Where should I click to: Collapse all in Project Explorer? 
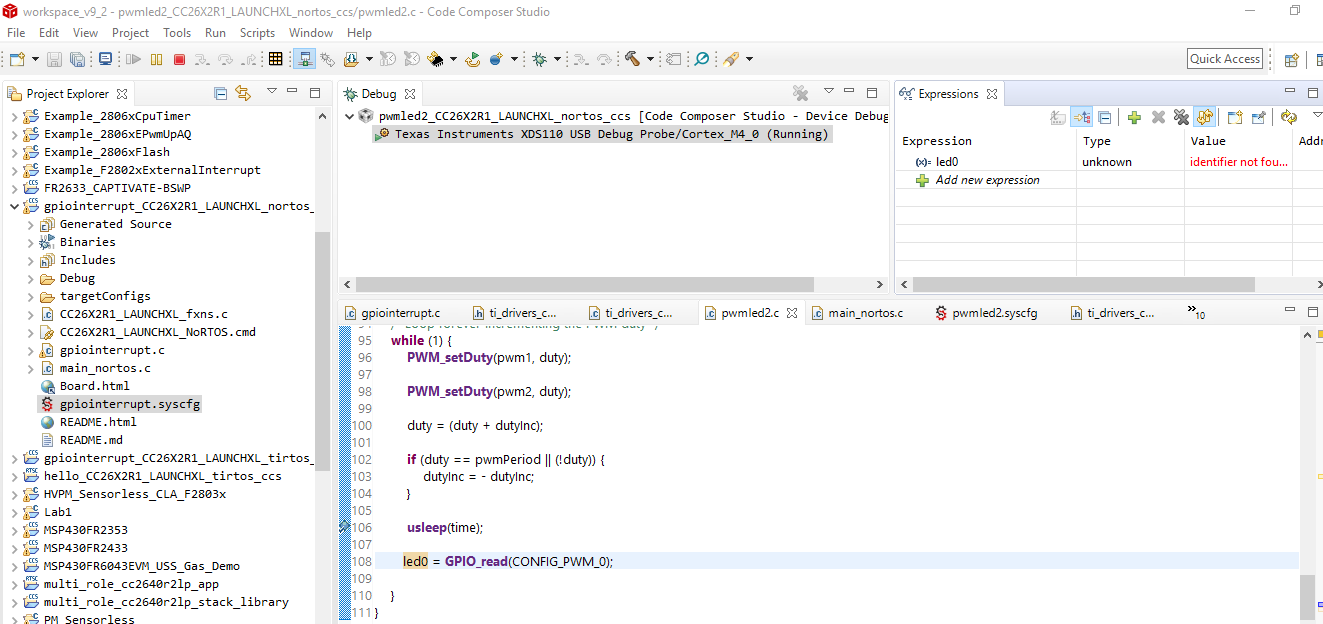pos(221,94)
